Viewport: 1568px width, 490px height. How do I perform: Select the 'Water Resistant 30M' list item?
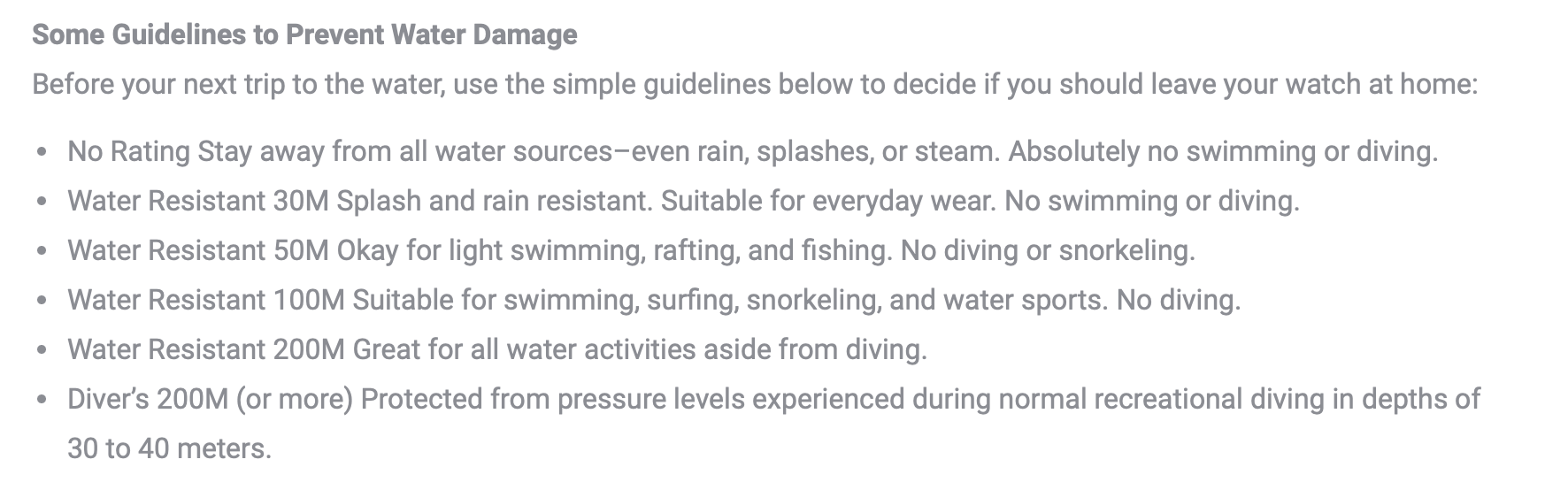coord(683,202)
